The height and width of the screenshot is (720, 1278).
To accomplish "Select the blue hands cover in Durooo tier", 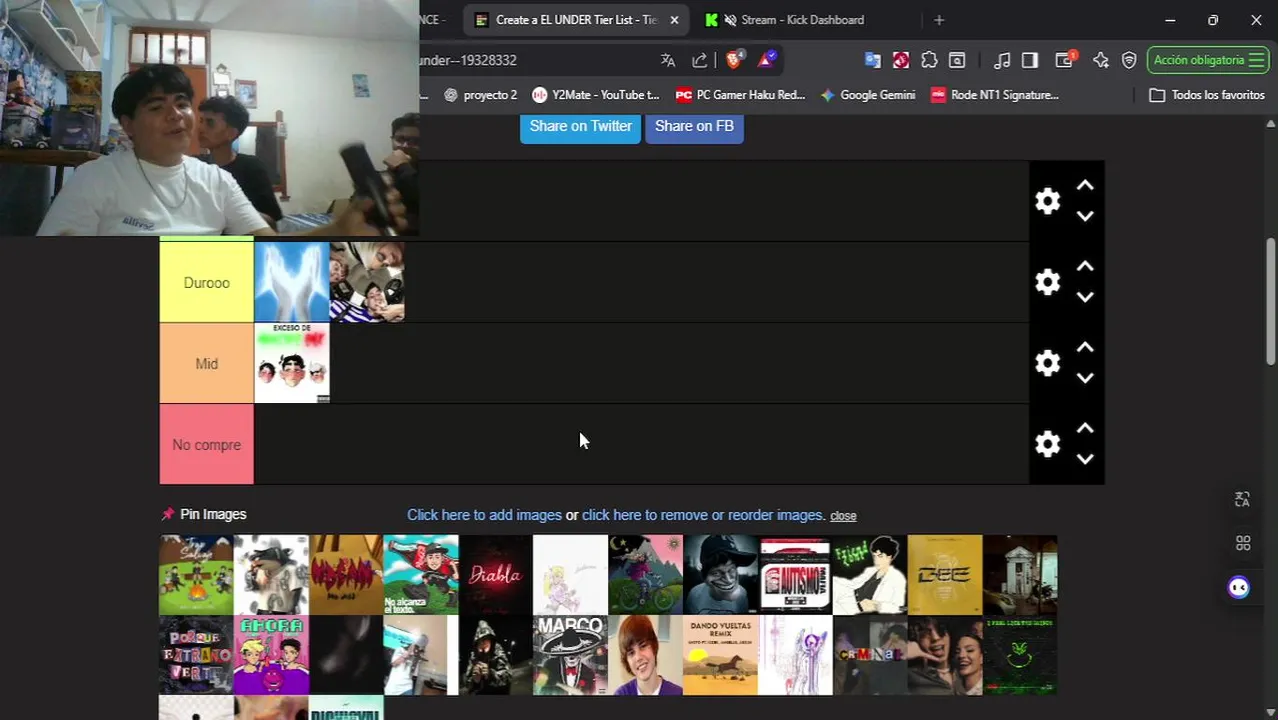I will pos(292,282).
